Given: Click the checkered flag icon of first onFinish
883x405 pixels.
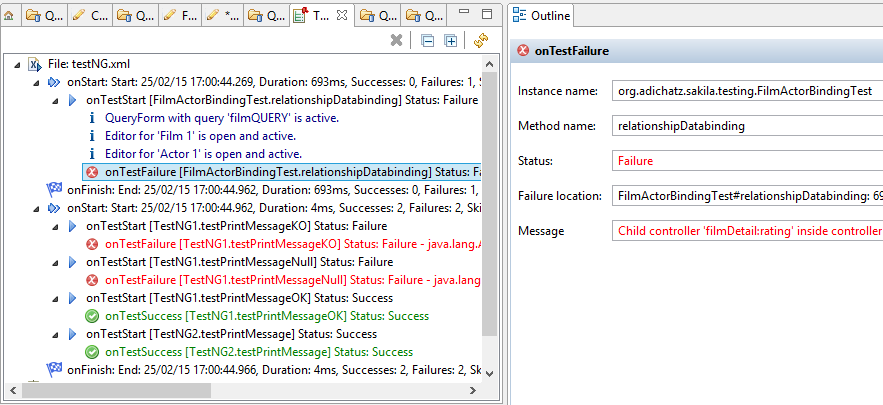Looking at the screenshot, I should pyautogui.click(x=54, y=190).
